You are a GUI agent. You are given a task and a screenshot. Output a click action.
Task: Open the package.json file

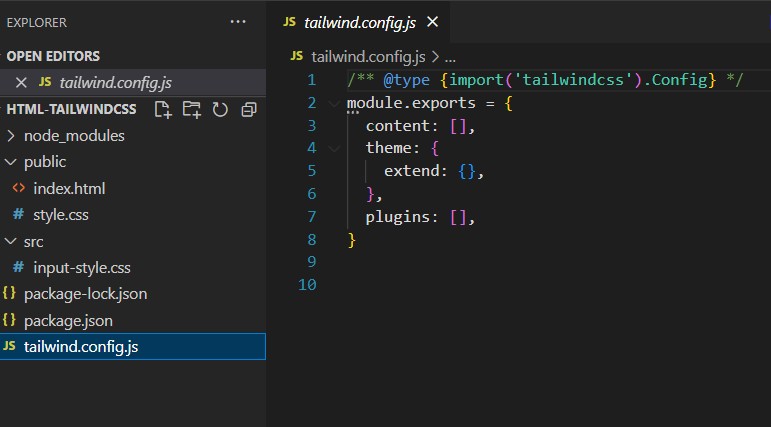pyautogui.click(x=68, y=321)
